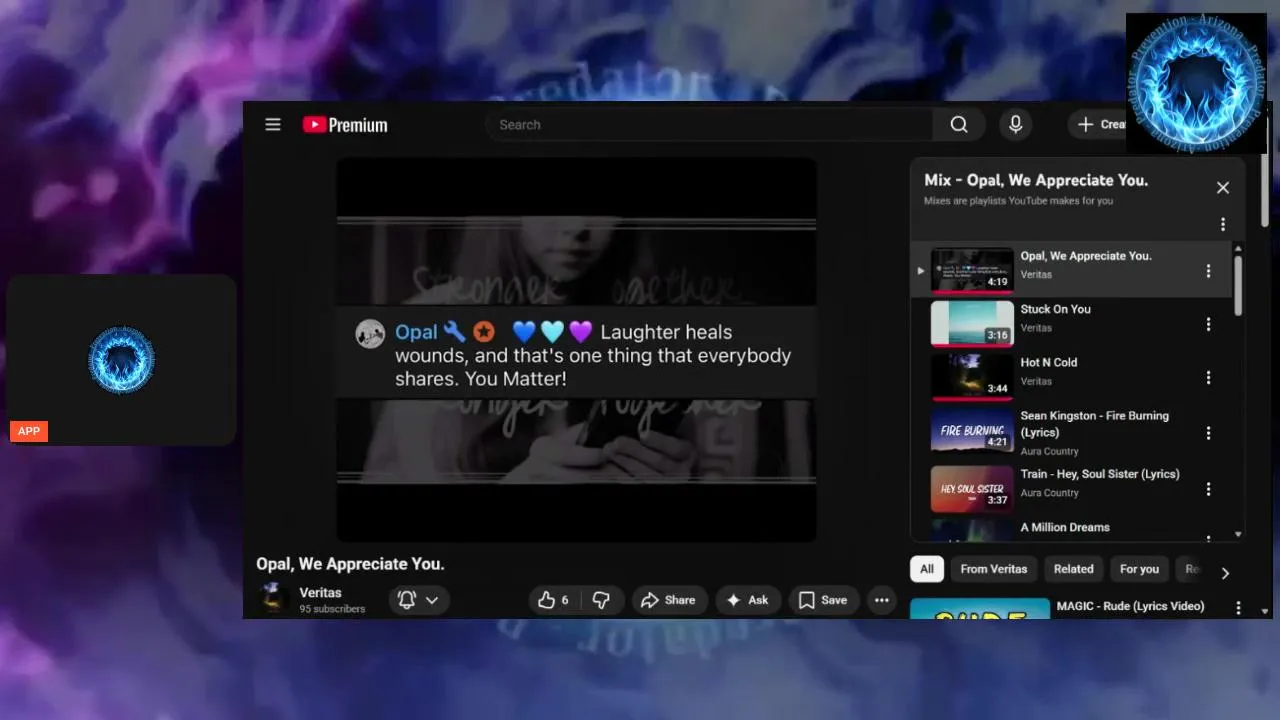Select A Million Dreams playlist entry
The image size is (1280, 720).
click(1072, 528)
